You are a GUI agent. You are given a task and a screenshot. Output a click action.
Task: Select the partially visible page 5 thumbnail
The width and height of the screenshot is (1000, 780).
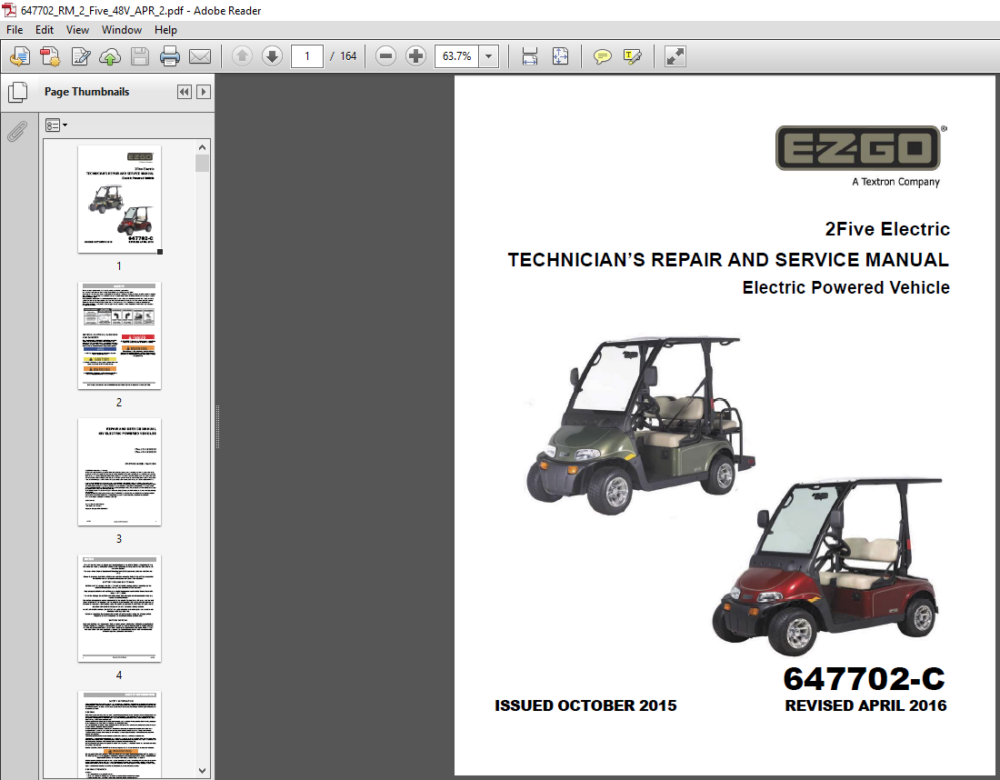click(x=119, y=735)
